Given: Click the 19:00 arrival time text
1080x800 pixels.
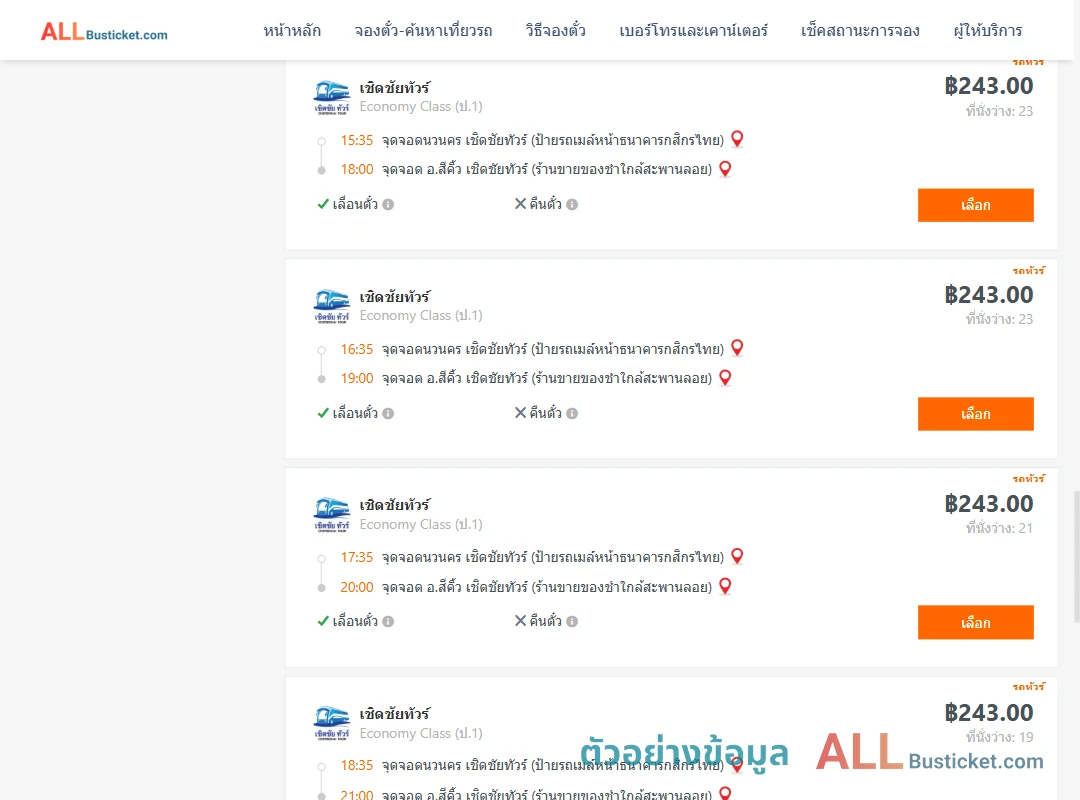Looking at the screenshot, I should 357,378.
